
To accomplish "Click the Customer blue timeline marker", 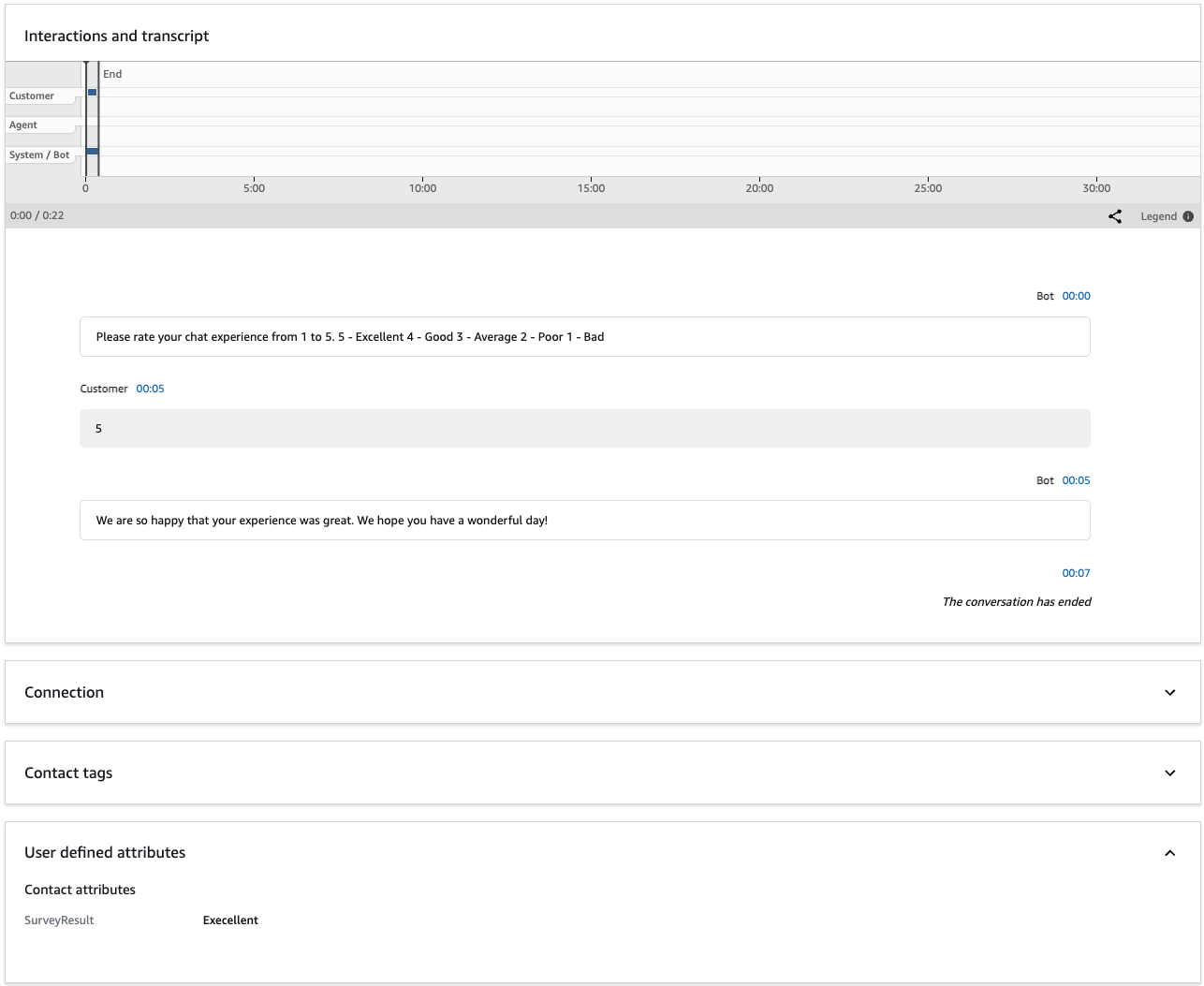I will 91,92.
